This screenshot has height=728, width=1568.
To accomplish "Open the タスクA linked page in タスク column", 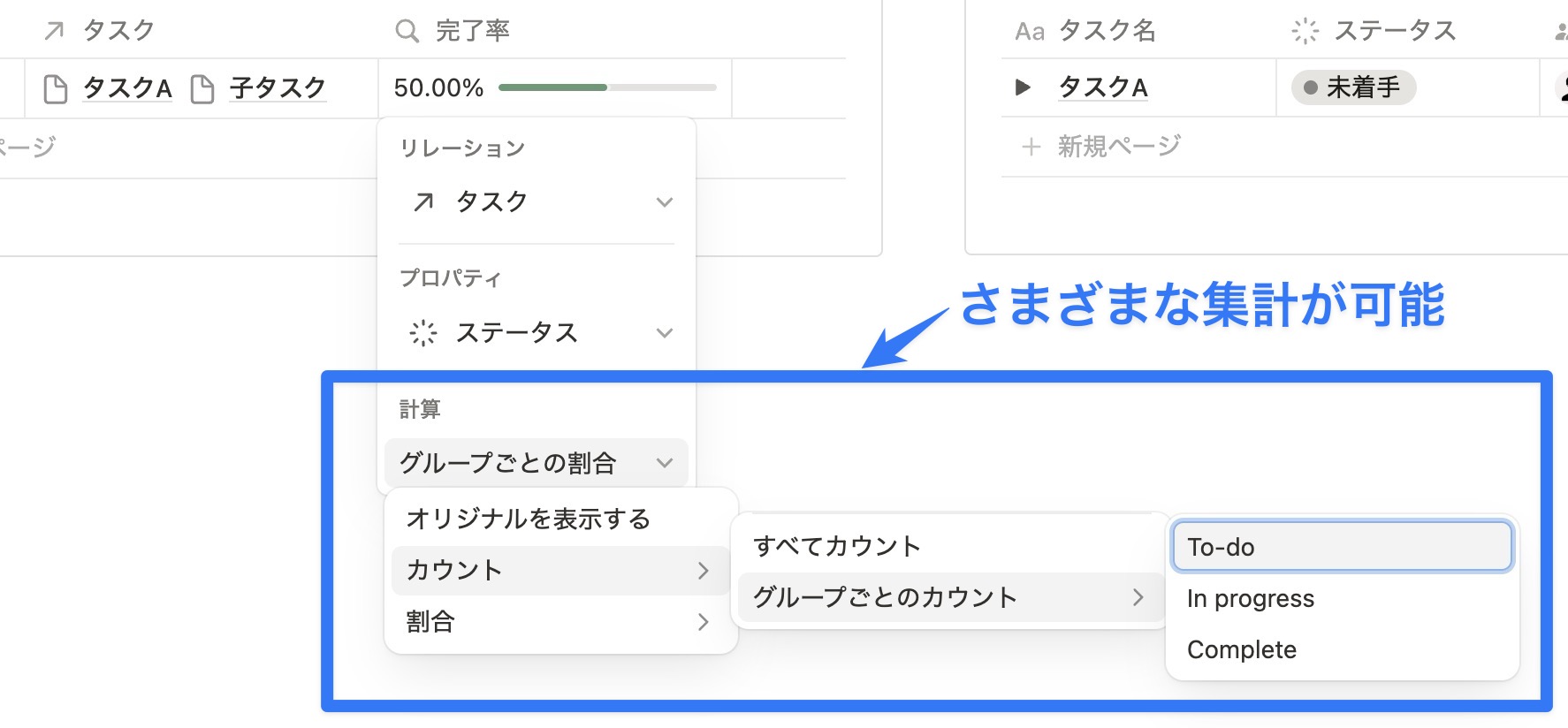I will tap(127, 88).
